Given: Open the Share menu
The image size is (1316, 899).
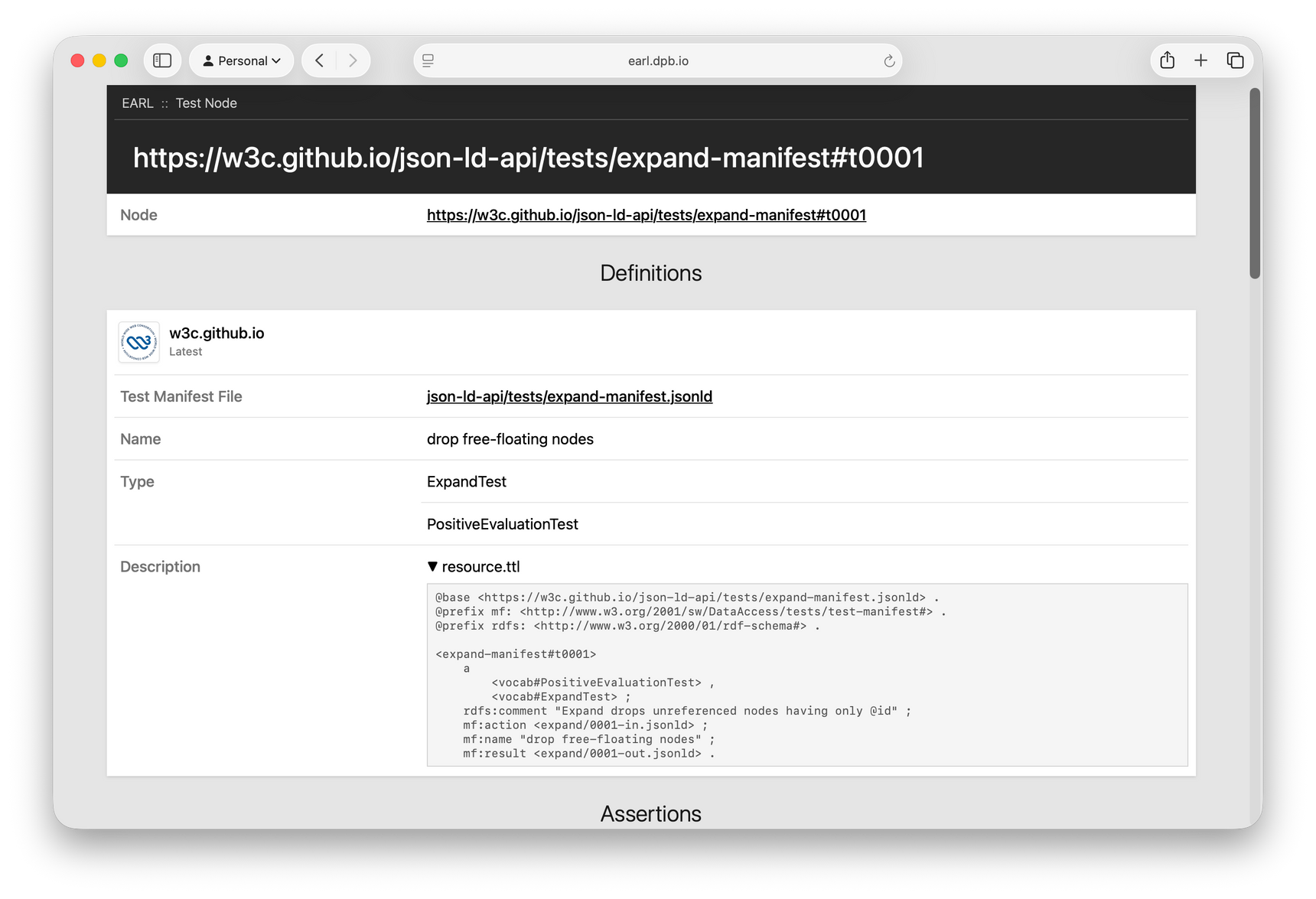Looking at the screenshot, I should (x=1167, y=60).
